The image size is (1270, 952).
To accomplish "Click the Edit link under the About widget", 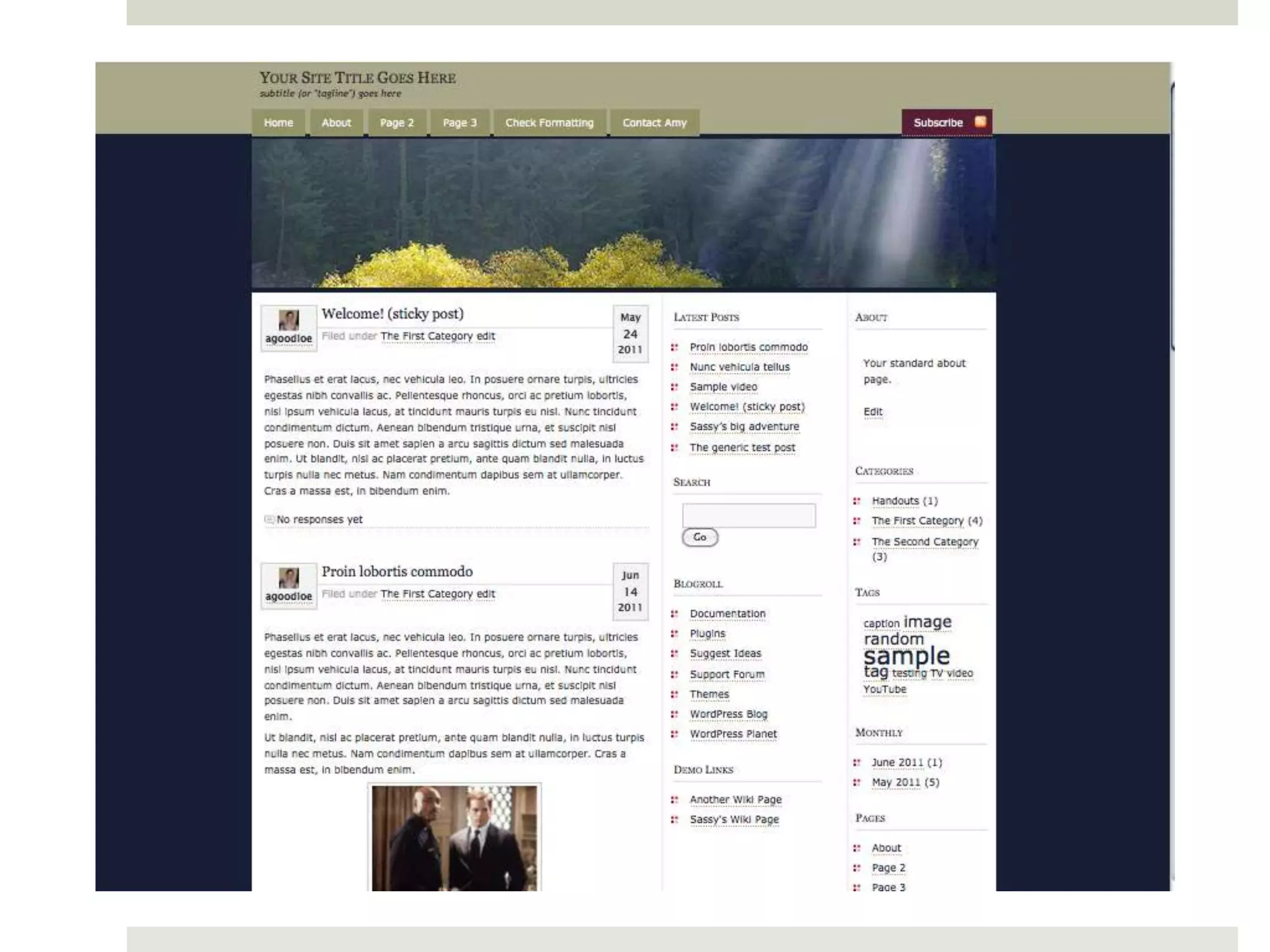I will pos(873,412).
